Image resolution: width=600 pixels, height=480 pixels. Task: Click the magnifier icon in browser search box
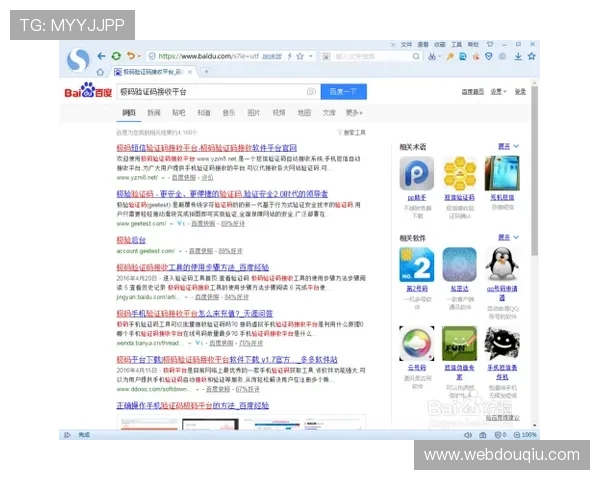pos(416,57)
